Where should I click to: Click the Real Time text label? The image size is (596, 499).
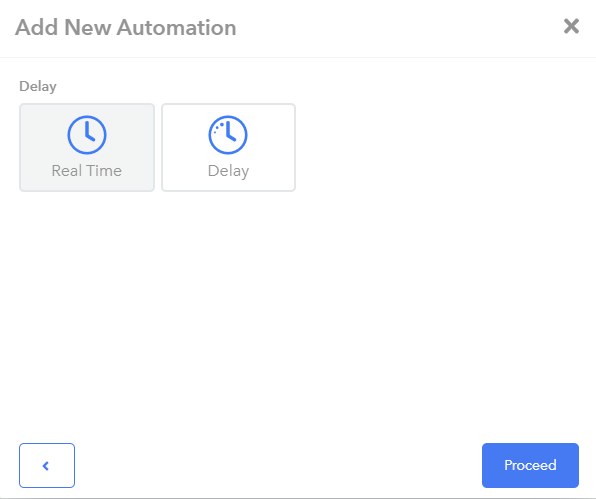pos(87,171)
